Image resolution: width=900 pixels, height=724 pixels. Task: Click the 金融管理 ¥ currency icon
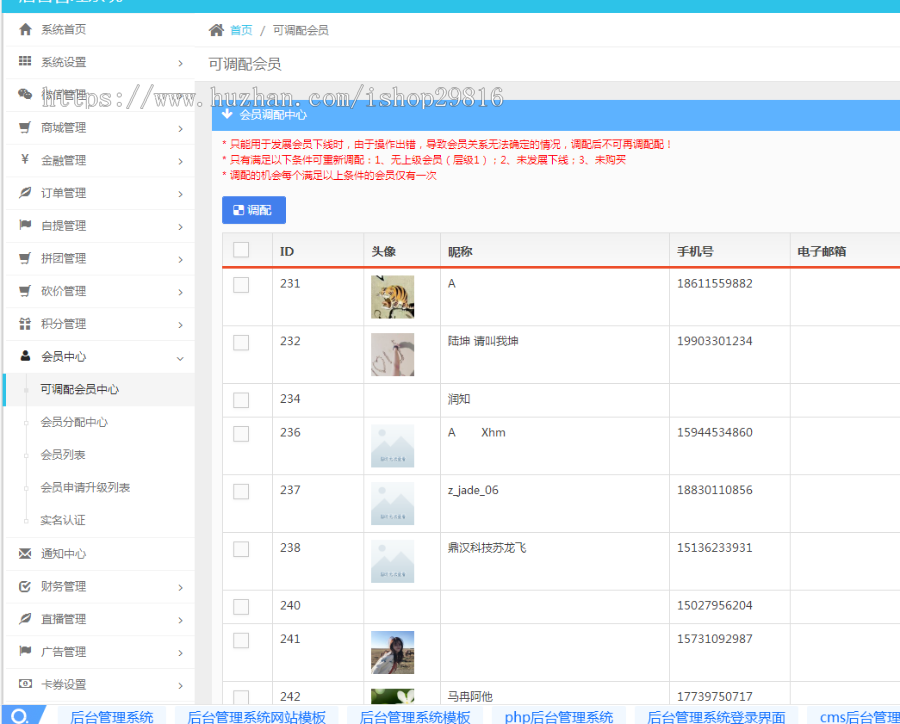pyautogui.click(x=26, y=160)
